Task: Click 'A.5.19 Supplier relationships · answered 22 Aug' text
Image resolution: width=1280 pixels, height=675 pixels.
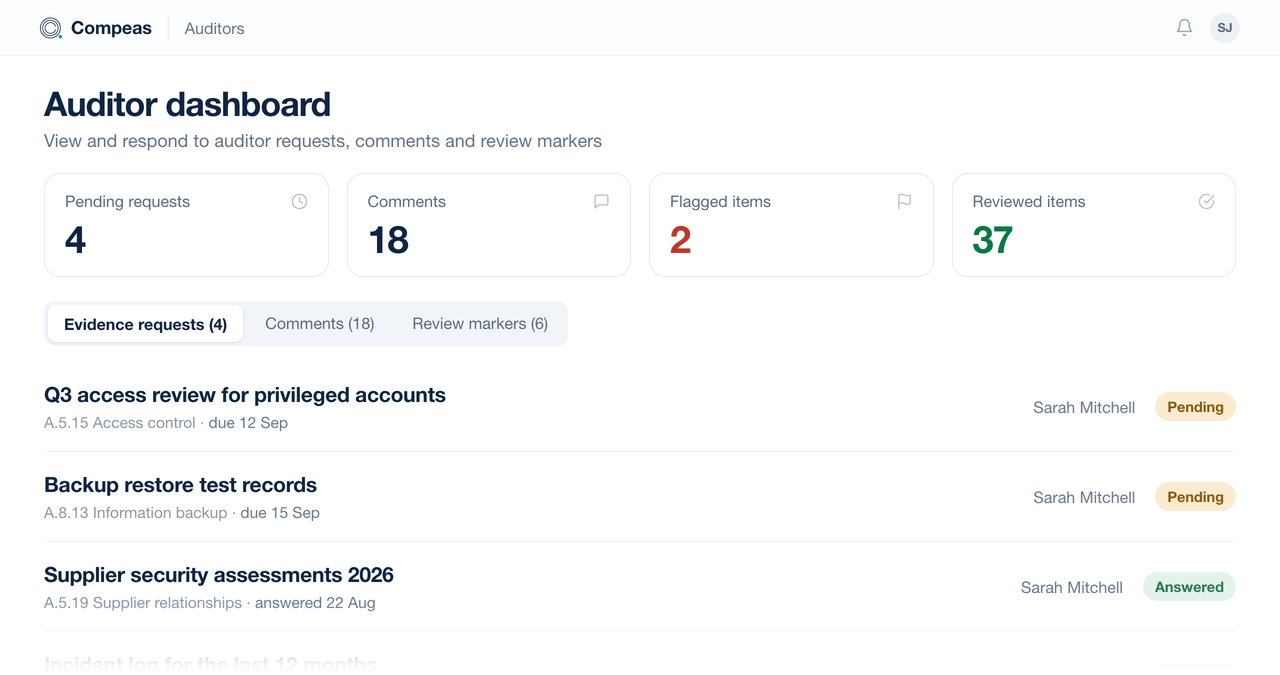Action: 210,603
